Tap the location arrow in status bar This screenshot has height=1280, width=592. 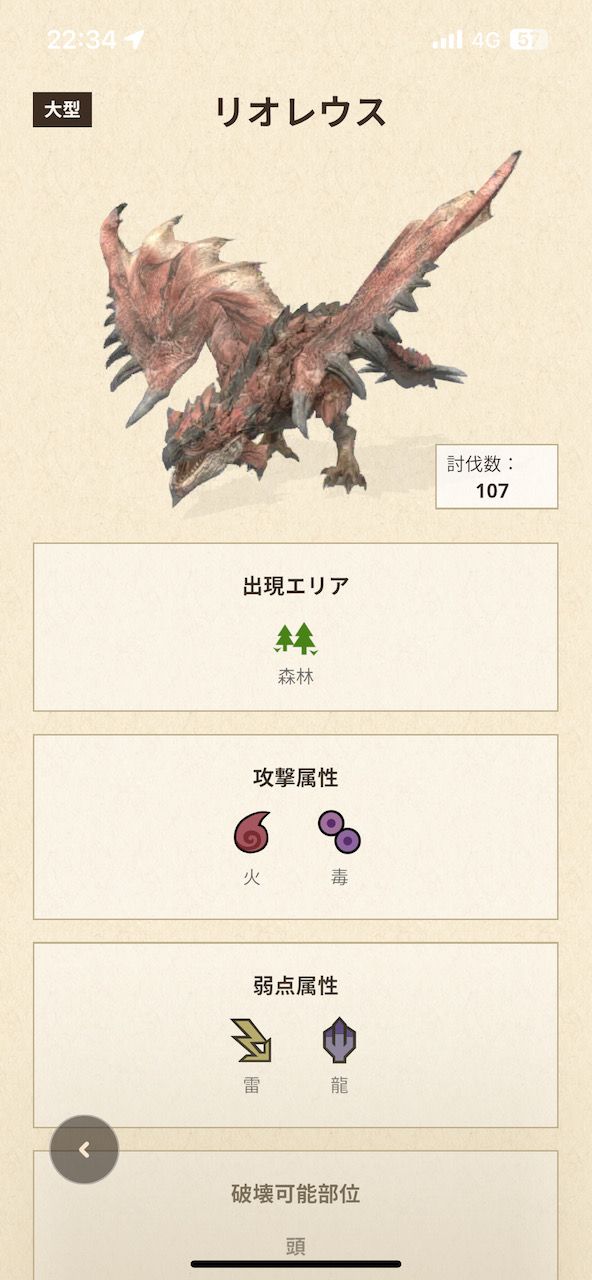click(134, 40)
